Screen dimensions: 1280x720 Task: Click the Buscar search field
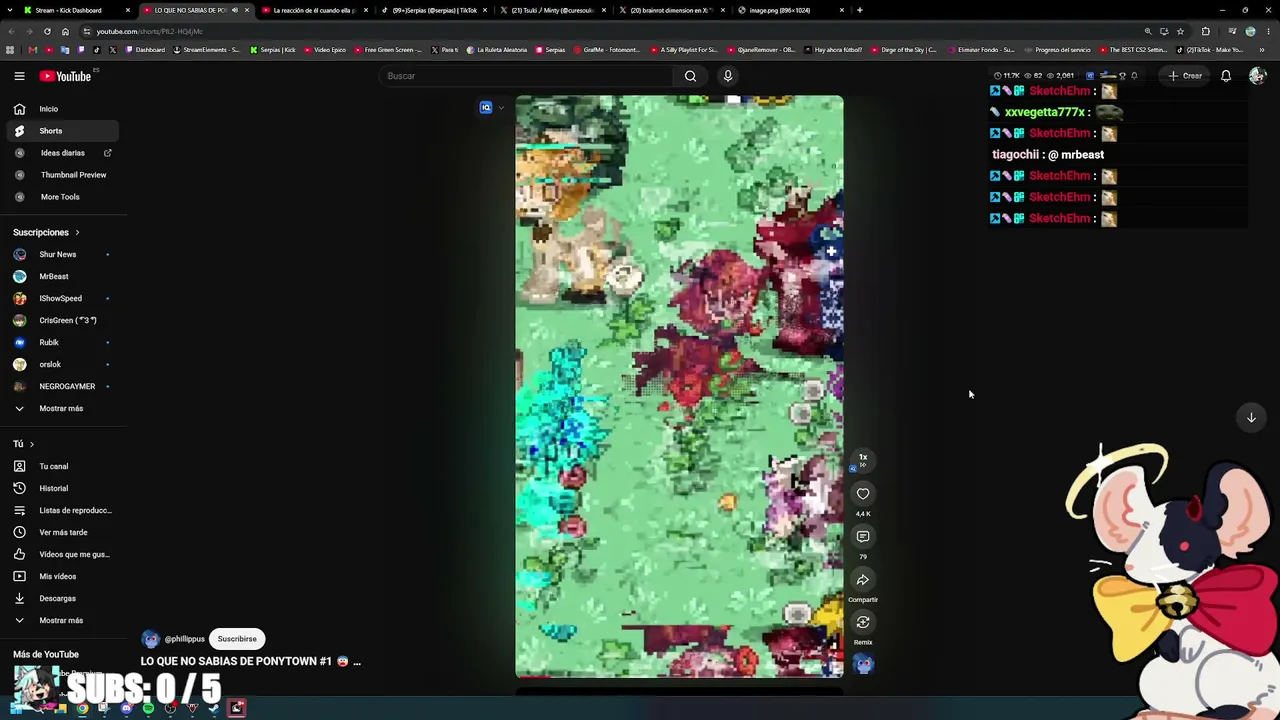click(526, 76)
